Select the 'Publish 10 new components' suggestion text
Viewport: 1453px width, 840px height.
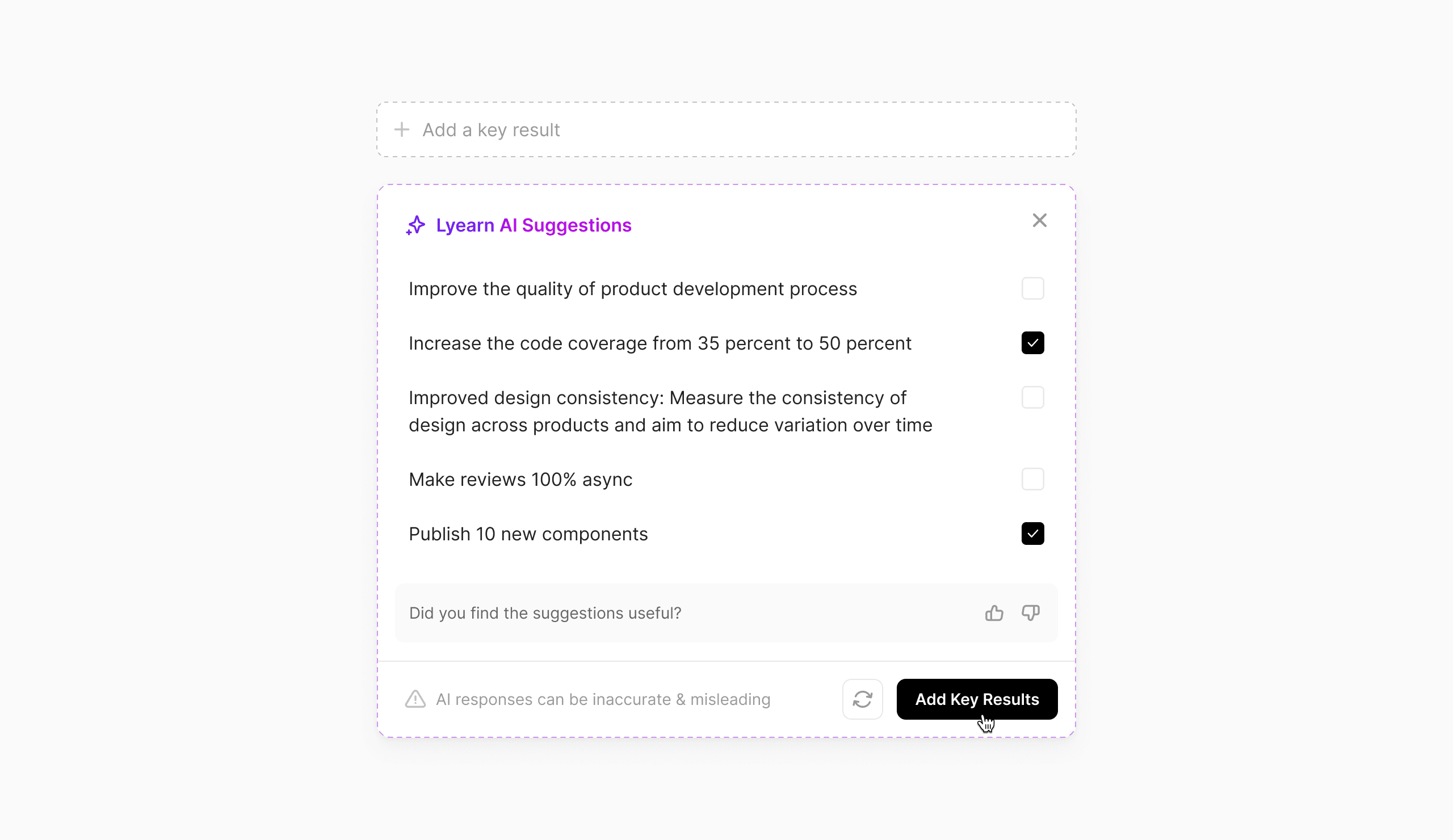pos(528,535)
